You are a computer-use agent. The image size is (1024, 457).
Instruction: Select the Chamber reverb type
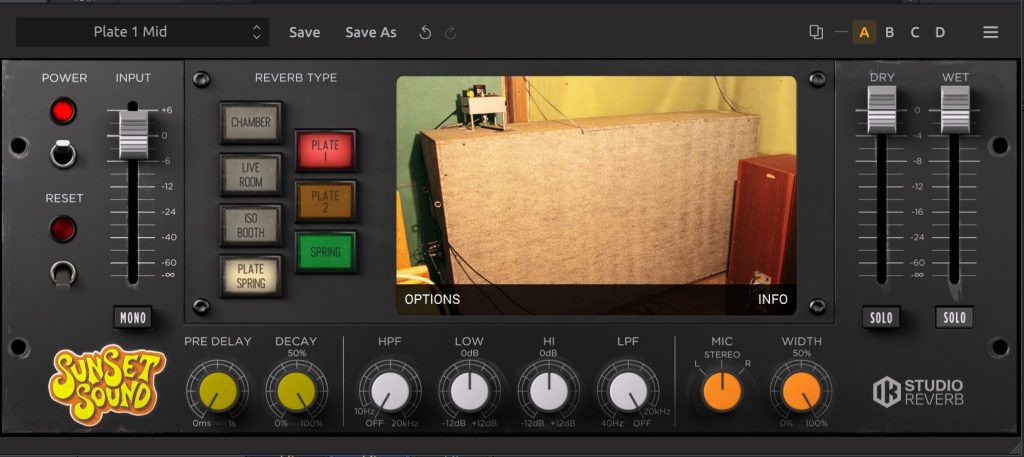[251, 123]
